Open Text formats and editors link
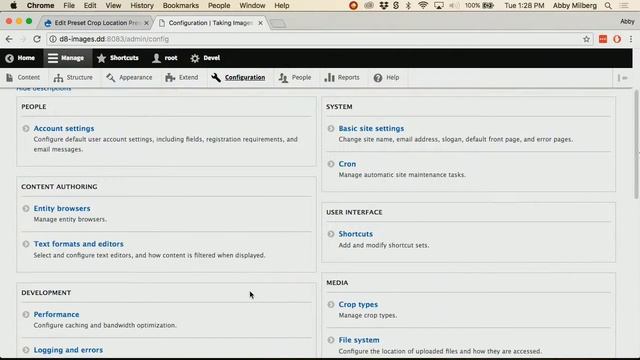 pyautogui.click(x=78, y=244)
